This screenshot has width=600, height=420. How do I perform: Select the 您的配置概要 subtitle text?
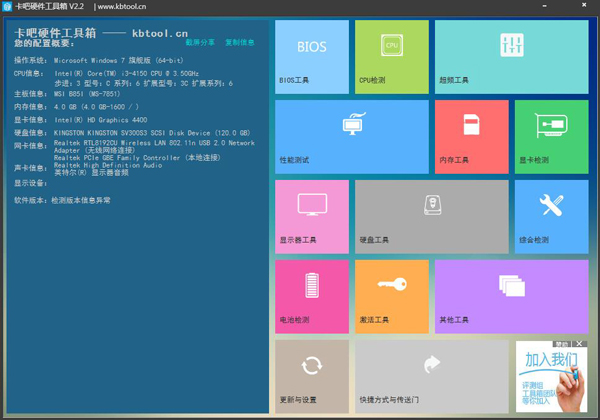(44, 43)
